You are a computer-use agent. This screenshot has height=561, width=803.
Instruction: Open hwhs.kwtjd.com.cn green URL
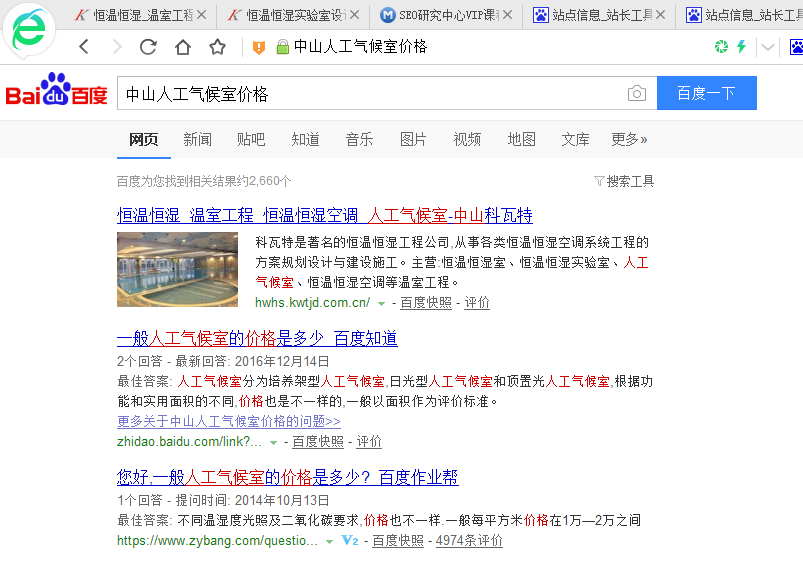(312, 303)
